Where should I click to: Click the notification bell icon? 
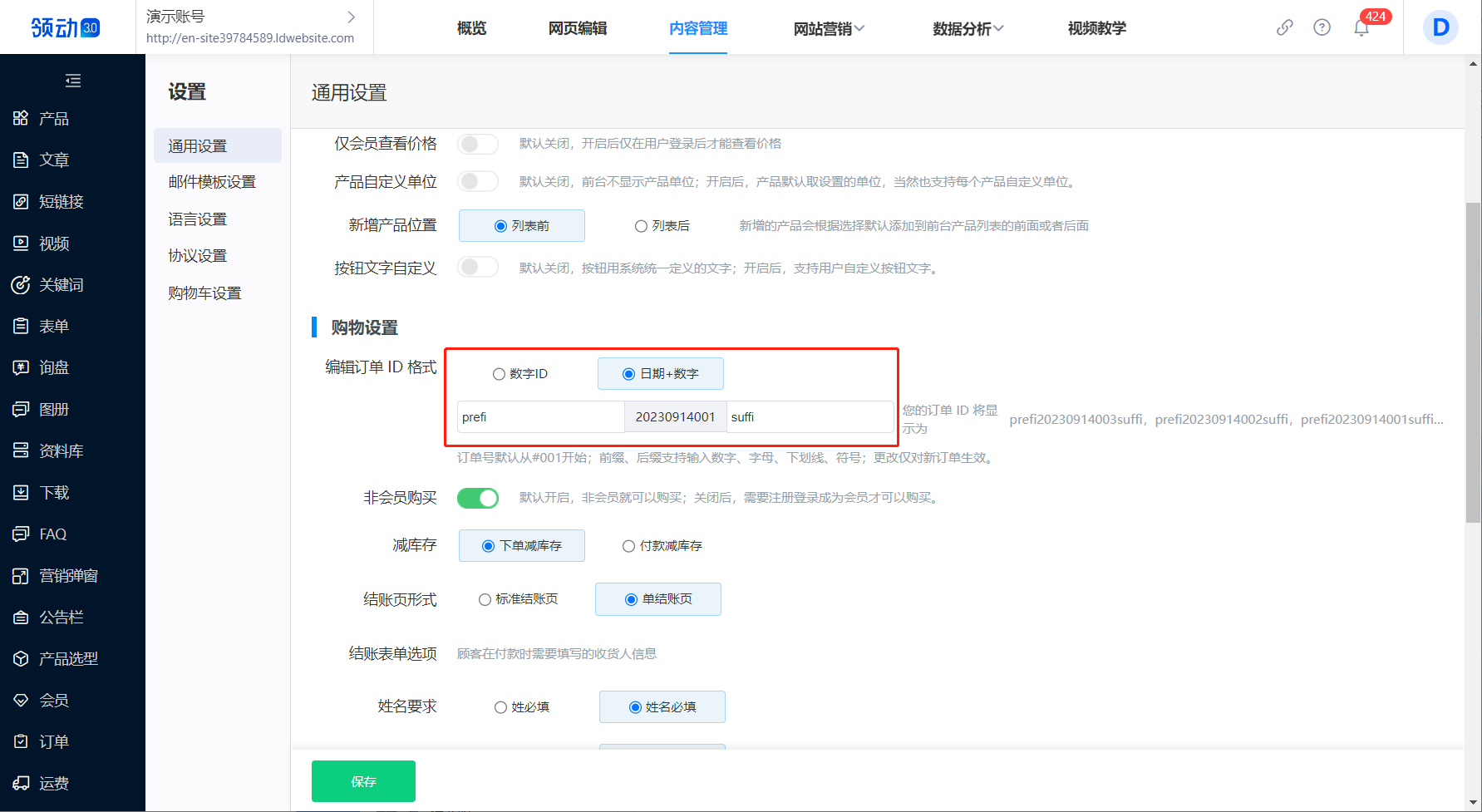coord(1361,28)
